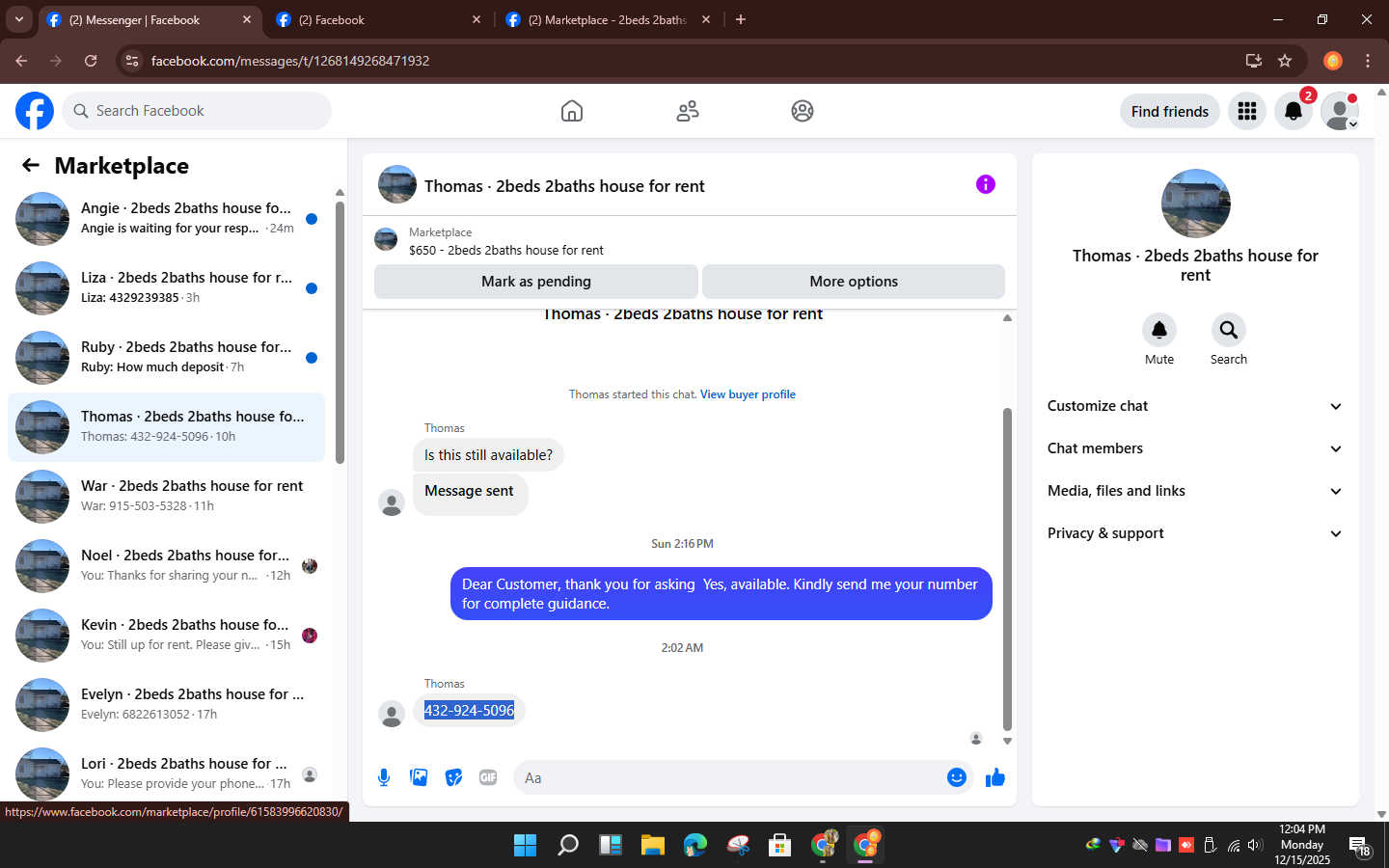This screenshot has width=1389, height=868.
Task: Expand Media, files and links section
Action: [x=1195, y=491]
